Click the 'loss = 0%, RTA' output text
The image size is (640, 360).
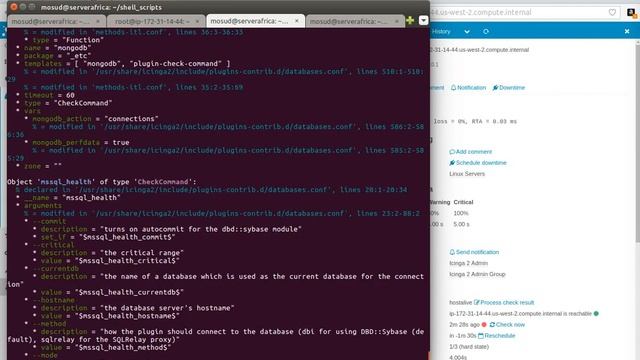tap(475, 122)
